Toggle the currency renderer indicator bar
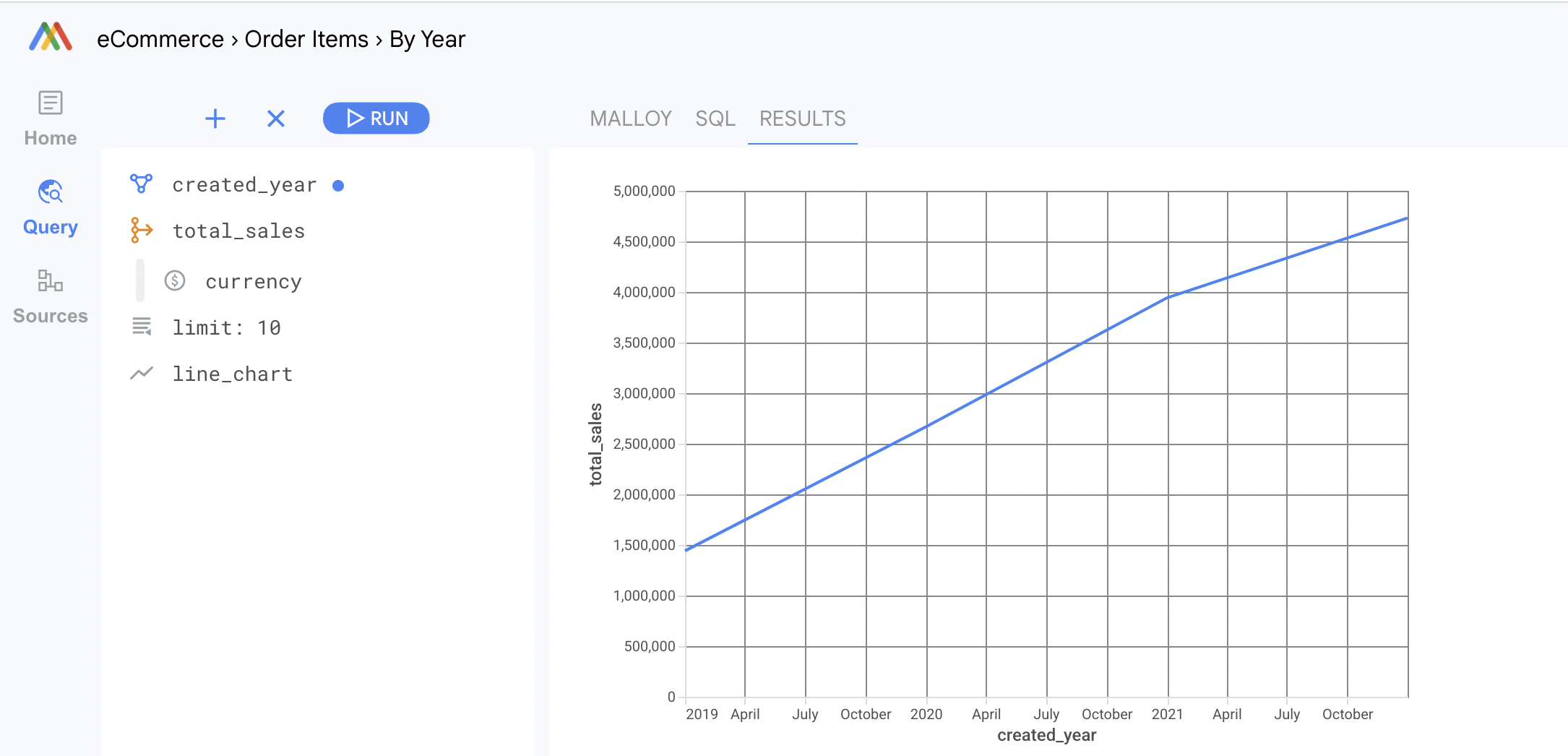 pos(140,281)
